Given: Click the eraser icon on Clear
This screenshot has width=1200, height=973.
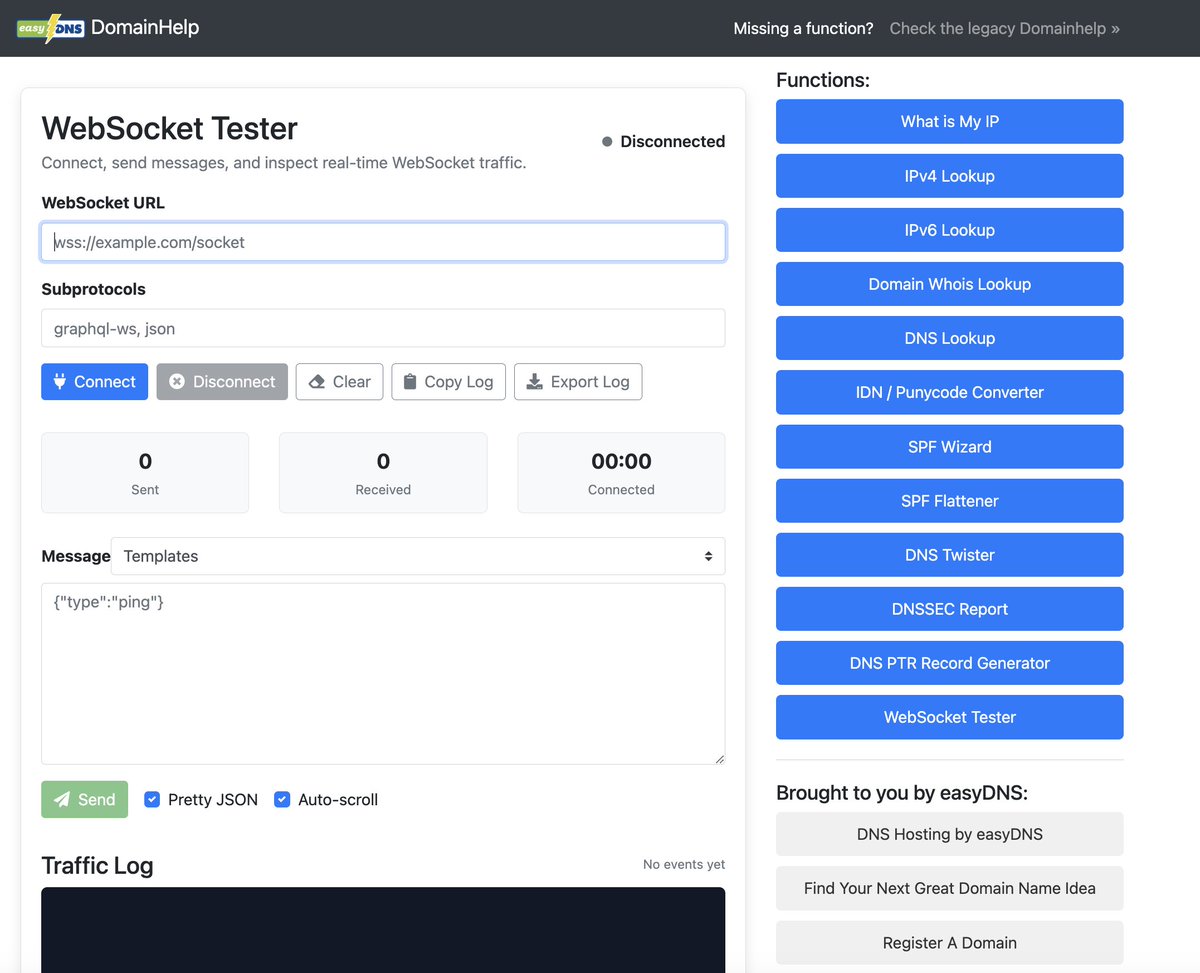Looking at the screenshot, I should click(317, 381).
